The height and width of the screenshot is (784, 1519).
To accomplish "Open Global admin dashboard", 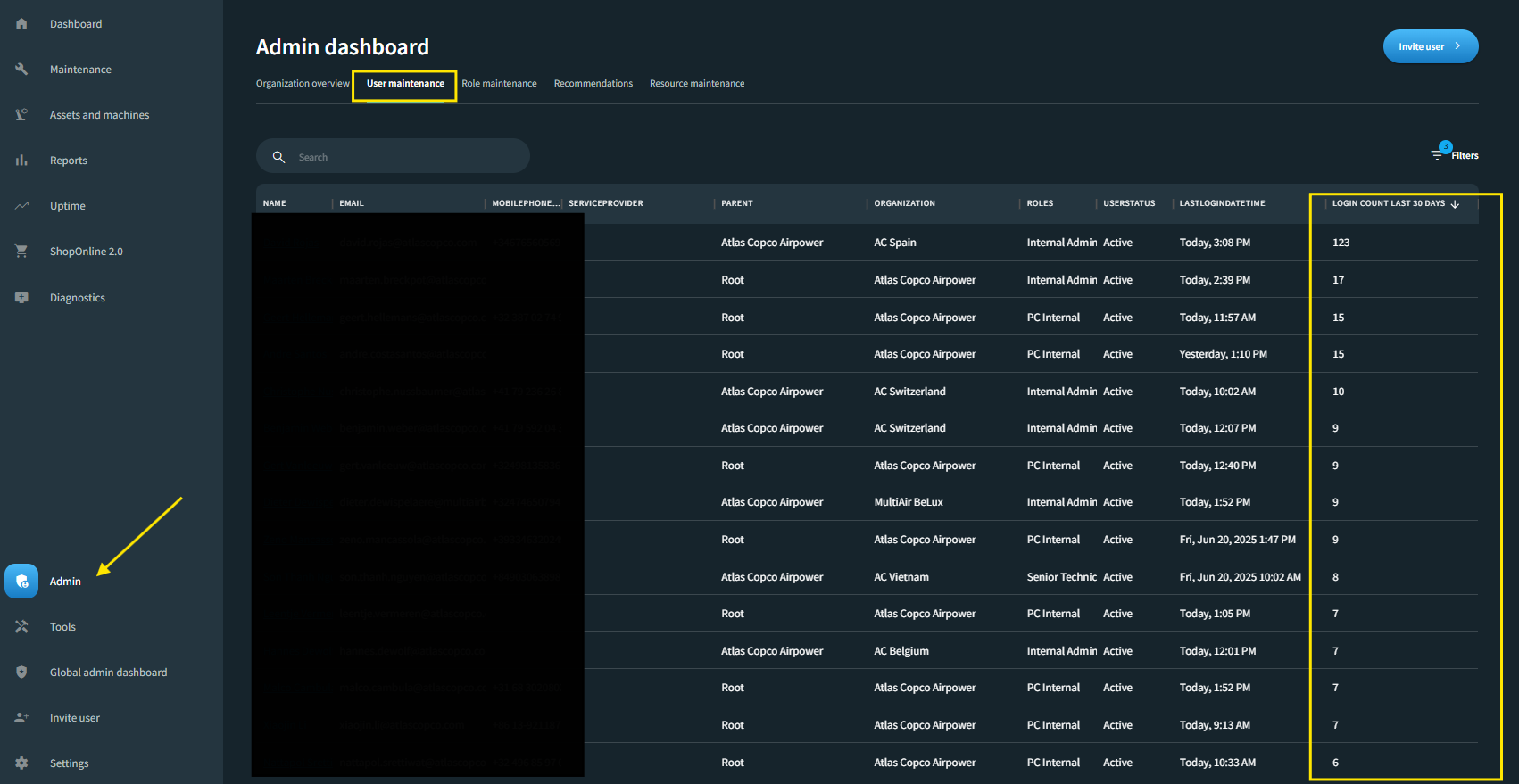I will point(109,673).
